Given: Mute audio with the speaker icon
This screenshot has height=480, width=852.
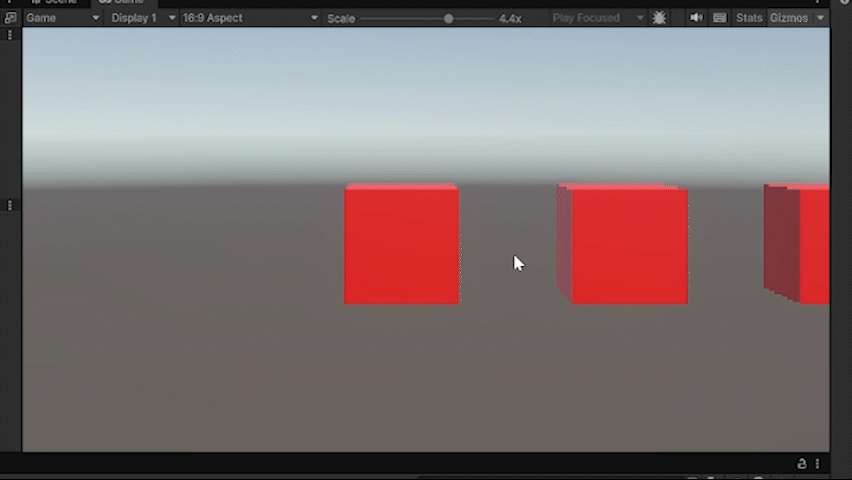Looking at the screenshot, I should click(696, 18).
